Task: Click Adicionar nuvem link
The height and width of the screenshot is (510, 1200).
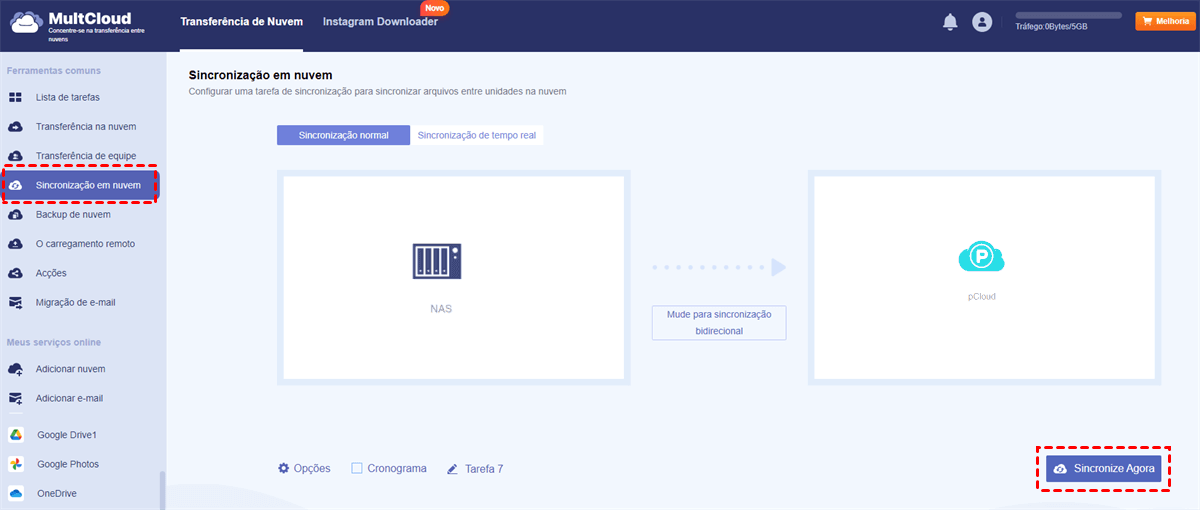Action: click(x=70, y=369)
